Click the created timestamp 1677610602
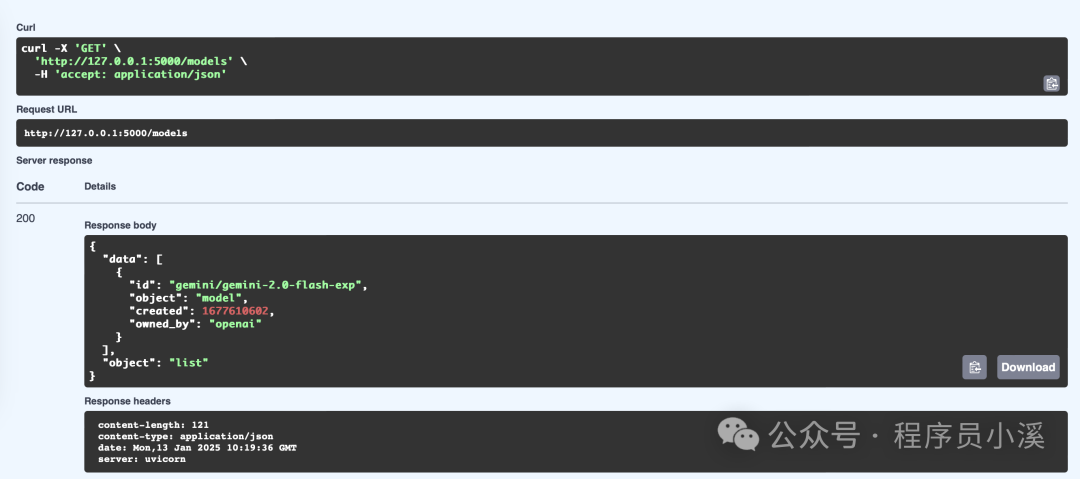The image size is (1080, 479). (x=237, y=311)
